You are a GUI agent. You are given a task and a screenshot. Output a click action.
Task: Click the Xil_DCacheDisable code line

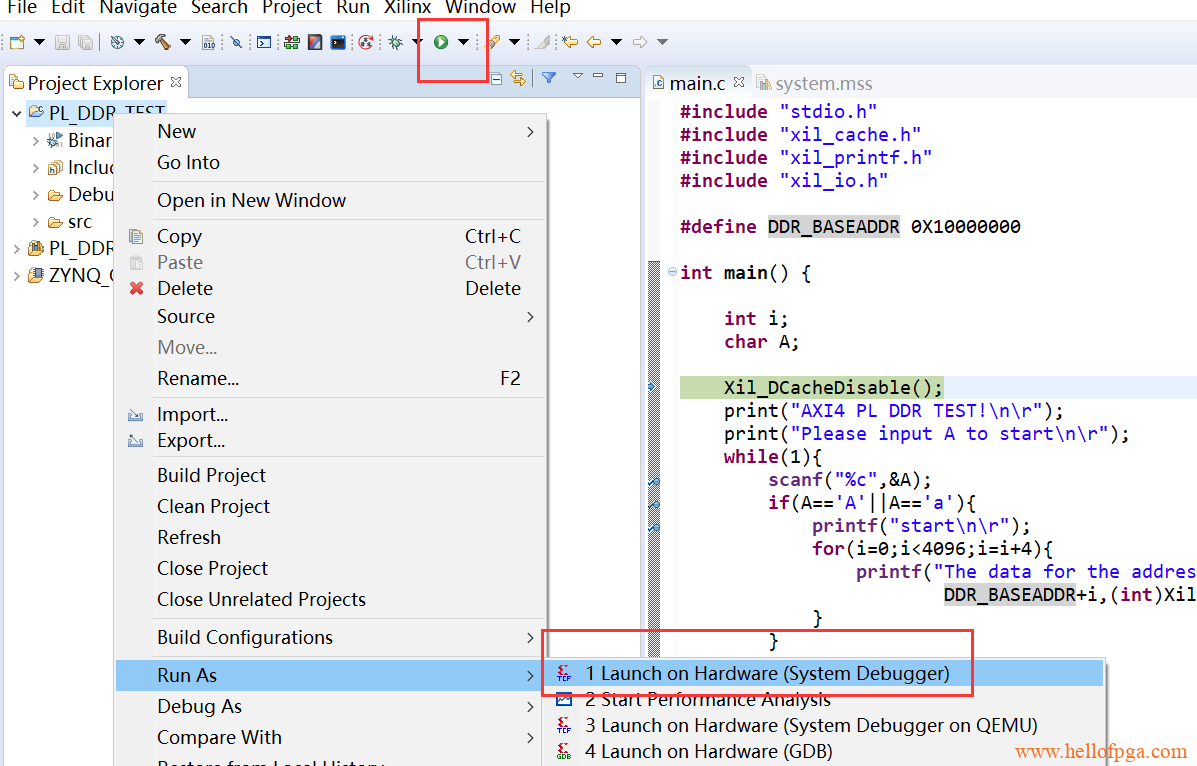833,387
